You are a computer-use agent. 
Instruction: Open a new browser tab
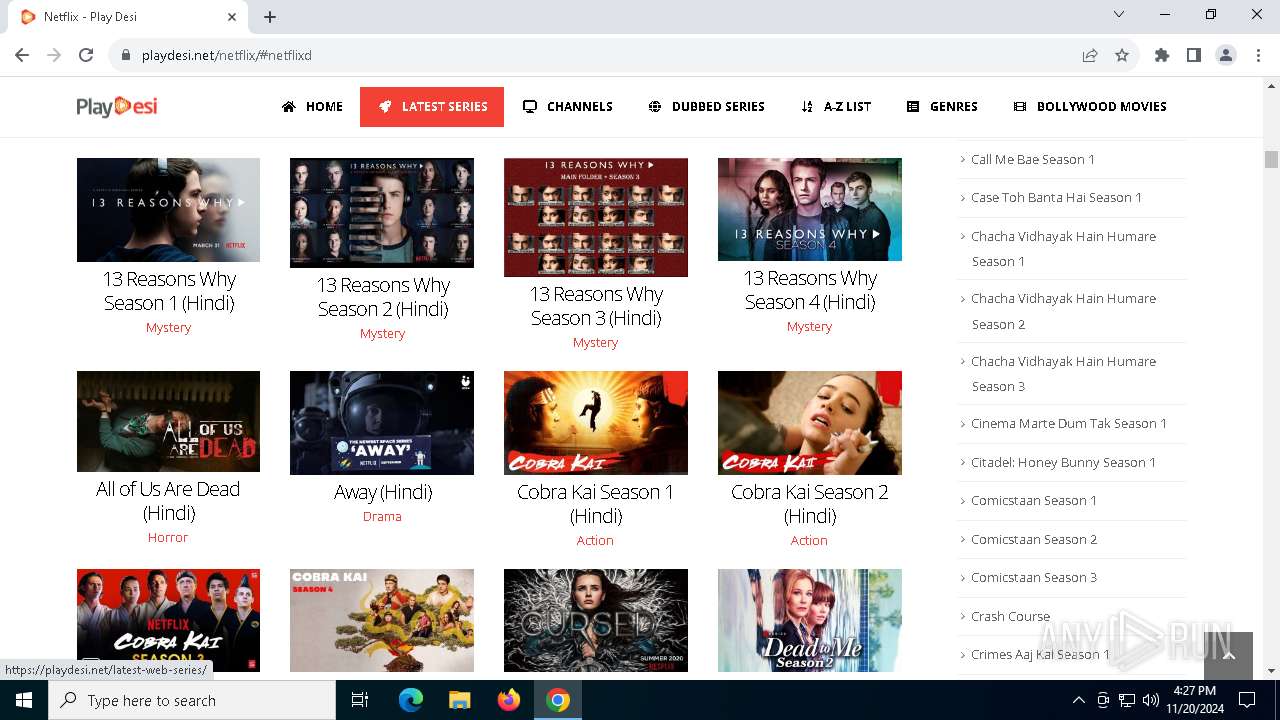click(270, 16)
